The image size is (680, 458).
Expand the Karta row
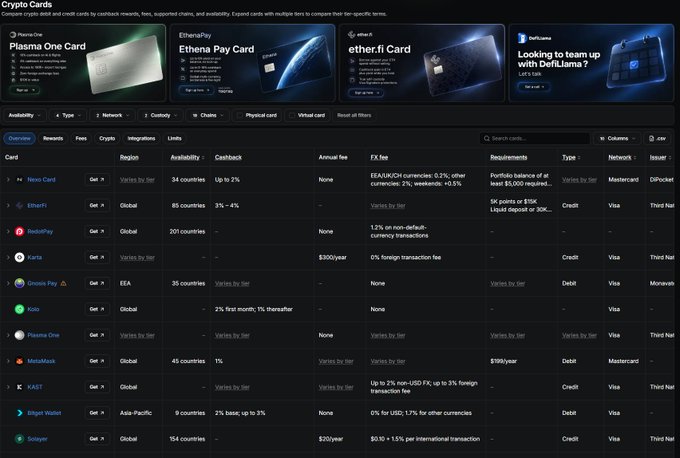click(x=8, y=257)
